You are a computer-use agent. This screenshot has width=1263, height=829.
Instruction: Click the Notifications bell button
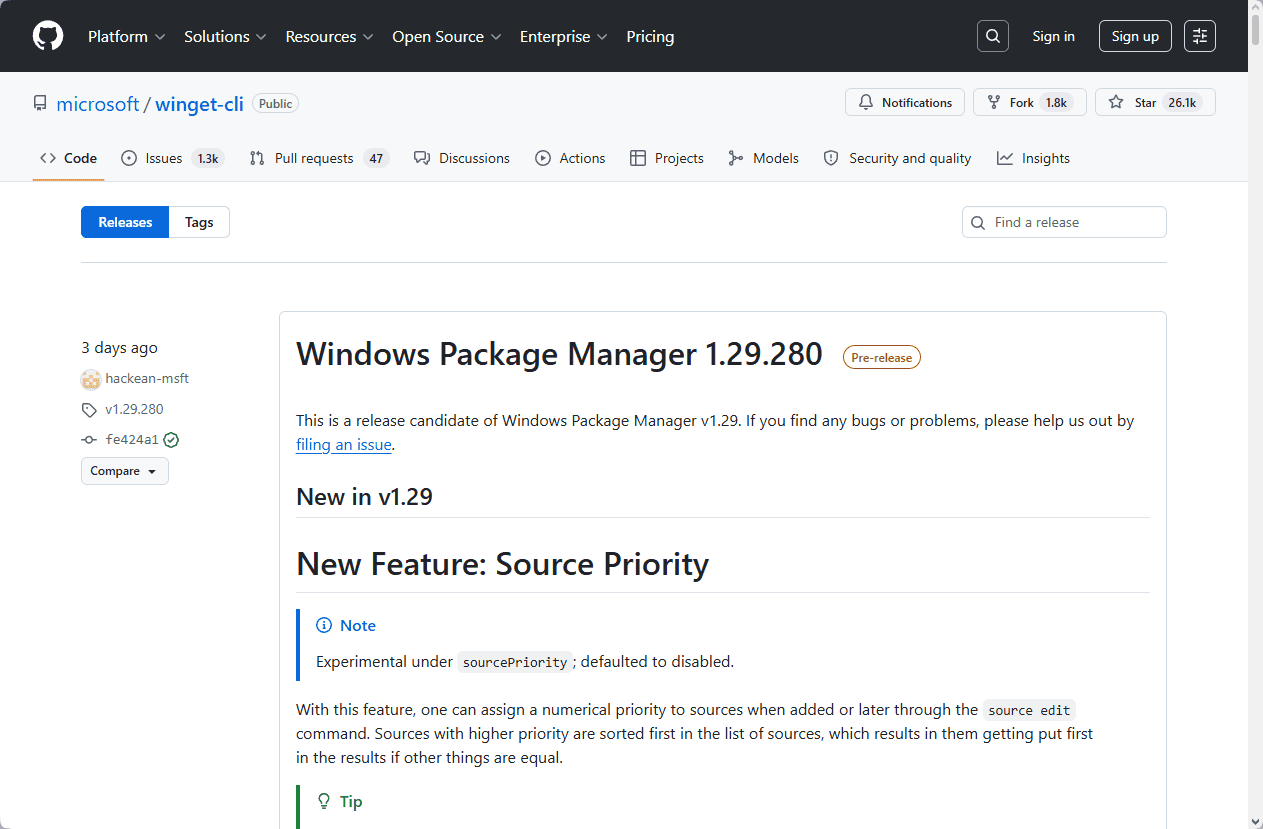(x=905, y=102)
